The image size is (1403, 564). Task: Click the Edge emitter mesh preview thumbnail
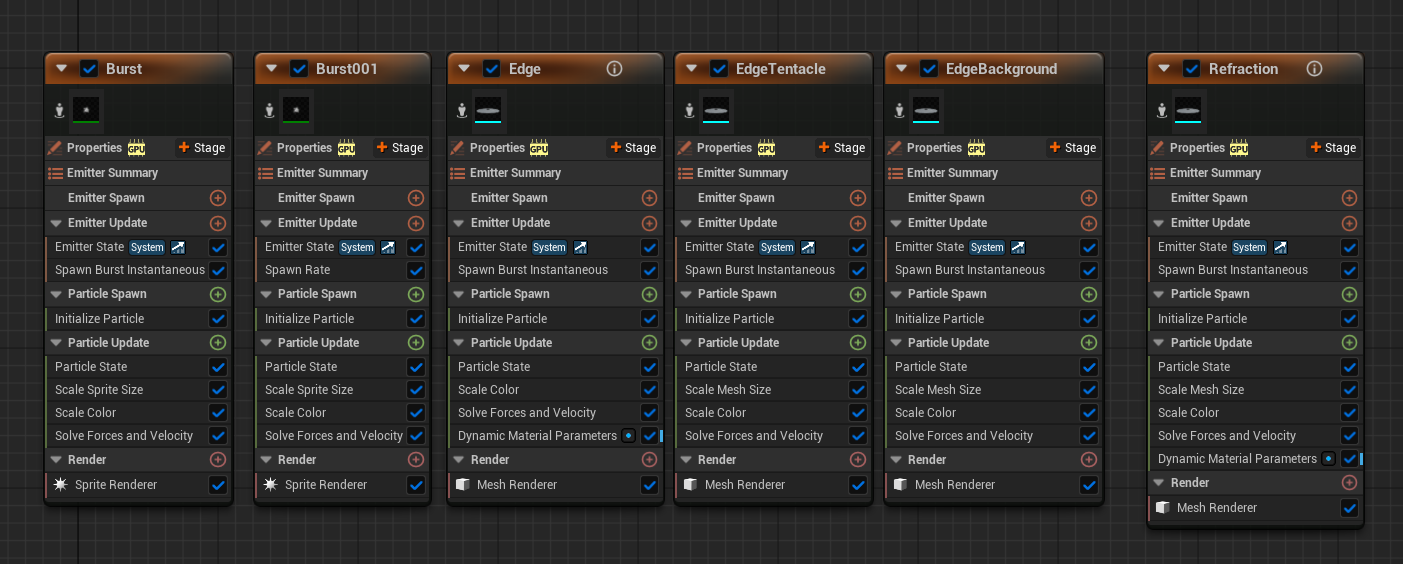tap(489, 110)
